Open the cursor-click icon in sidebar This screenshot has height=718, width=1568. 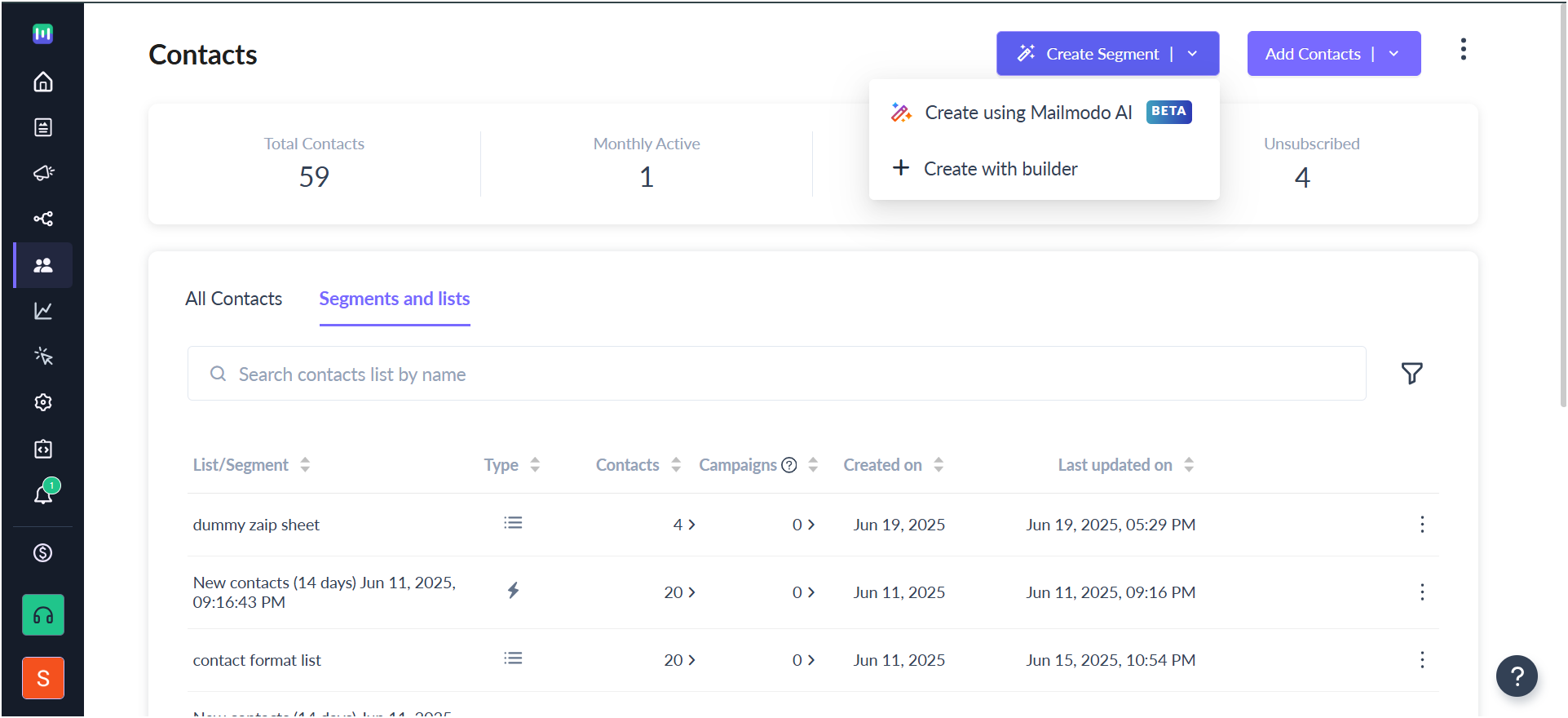click(43, 356)
